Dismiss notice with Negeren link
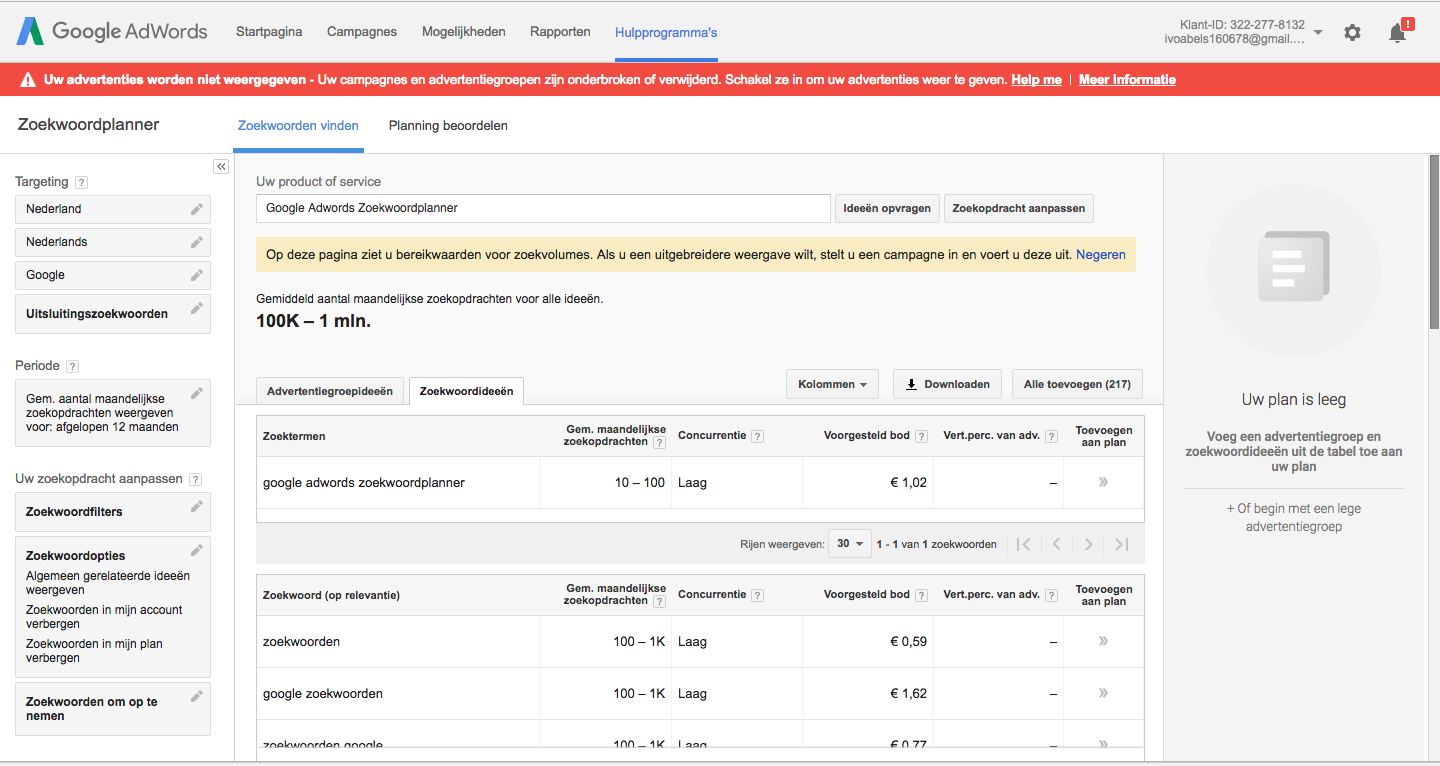This screenshot has height=766, width=1440. 1101,255
